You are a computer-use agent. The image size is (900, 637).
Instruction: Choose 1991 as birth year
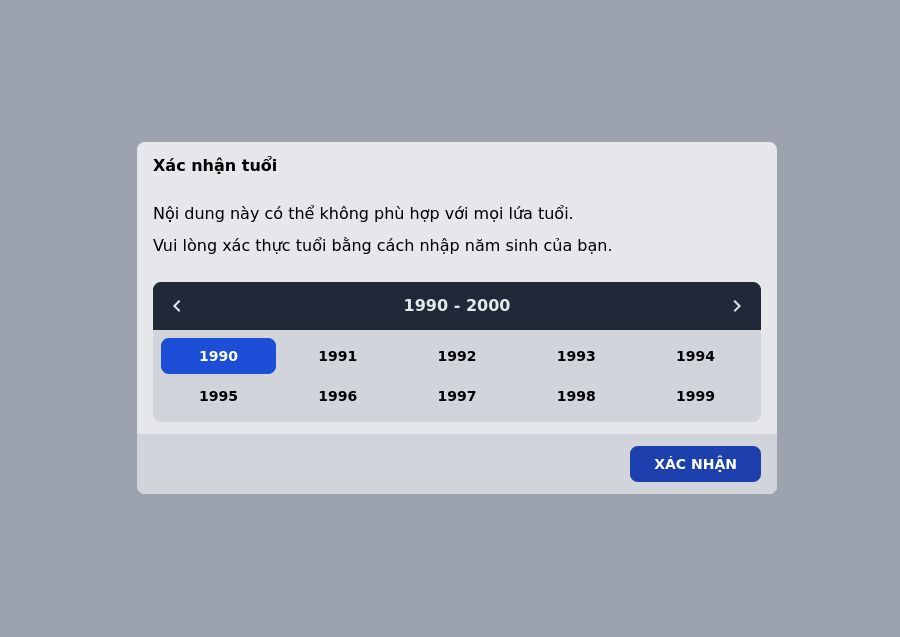point(338,356)
